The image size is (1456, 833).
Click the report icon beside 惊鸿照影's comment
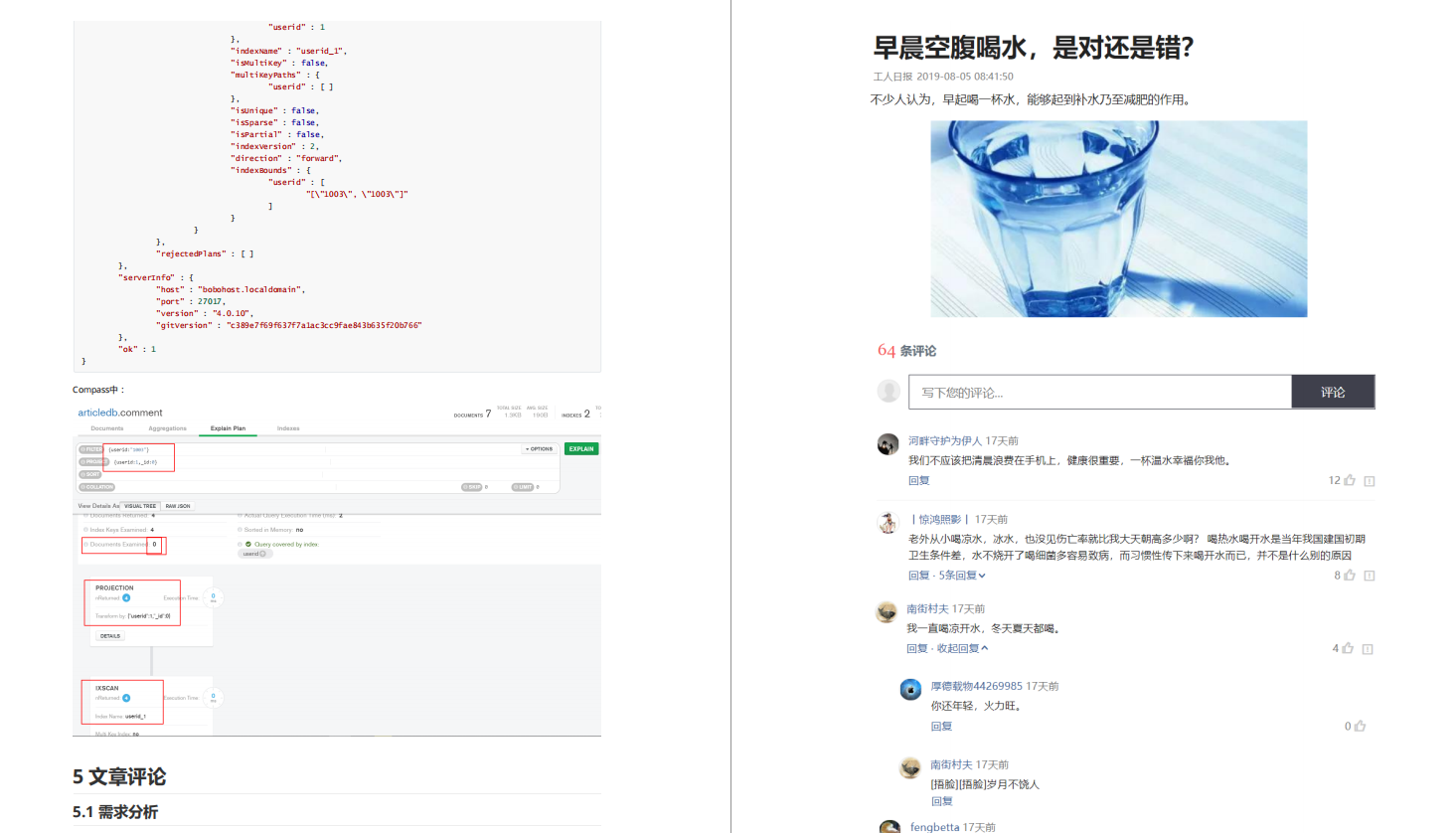tap(1370, 575)
